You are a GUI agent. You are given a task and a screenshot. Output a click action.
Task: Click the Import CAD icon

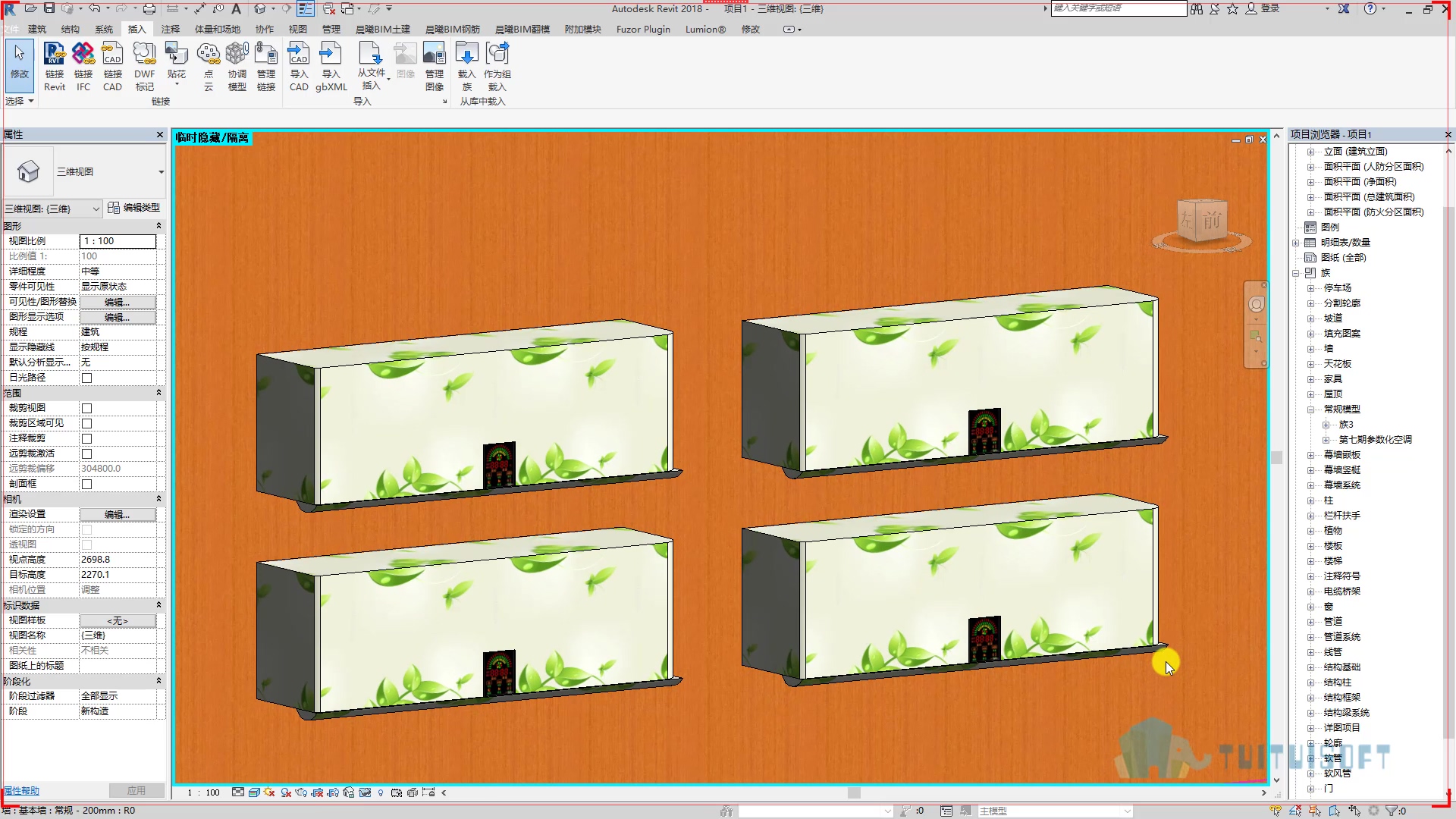tap(299, 67)
